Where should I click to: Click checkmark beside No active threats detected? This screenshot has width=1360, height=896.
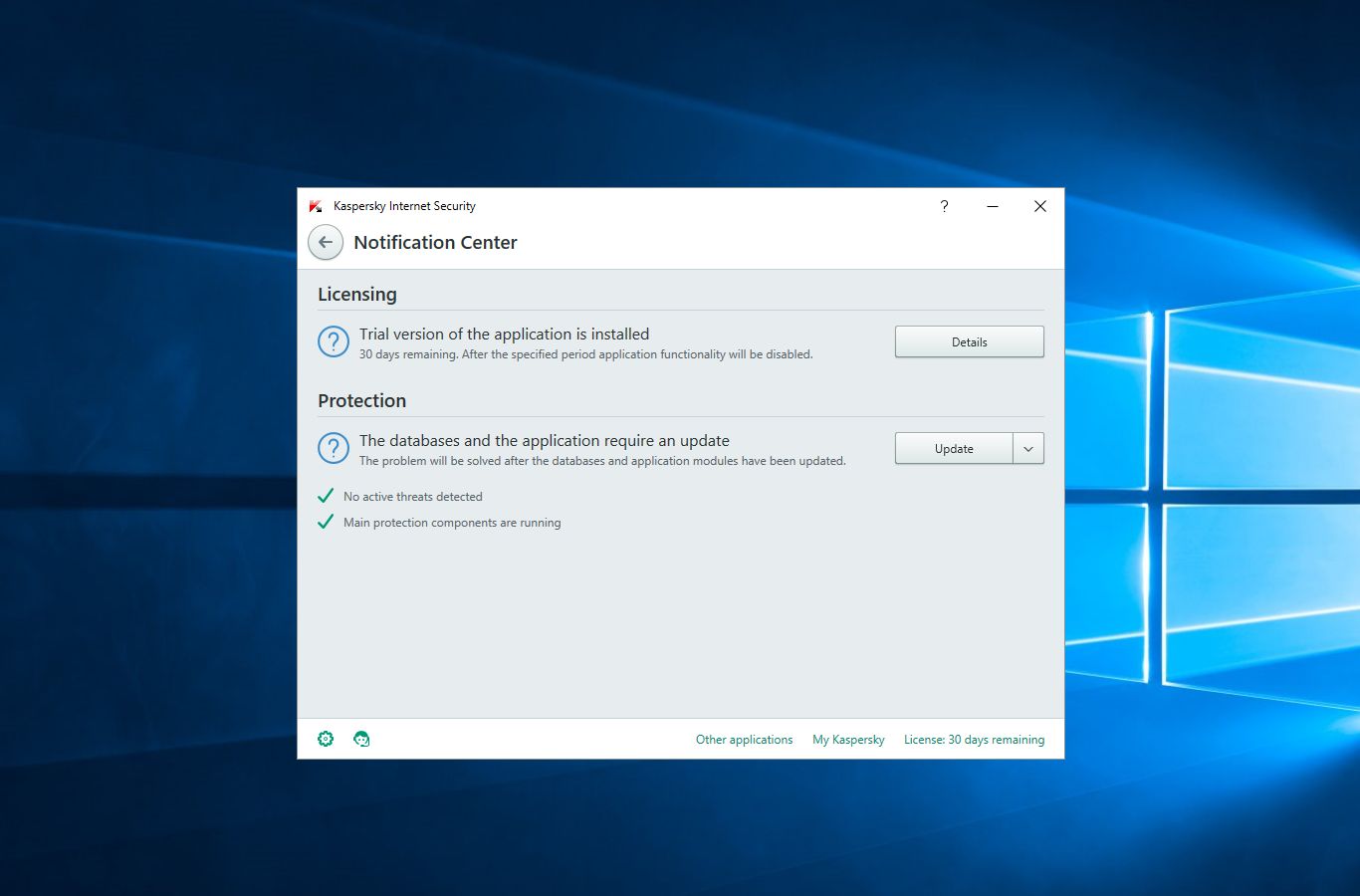click(x=325, y=496)
